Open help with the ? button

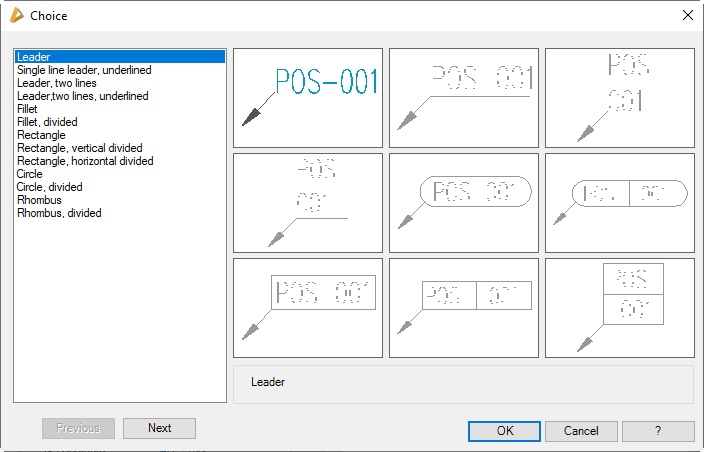point(658,431)
